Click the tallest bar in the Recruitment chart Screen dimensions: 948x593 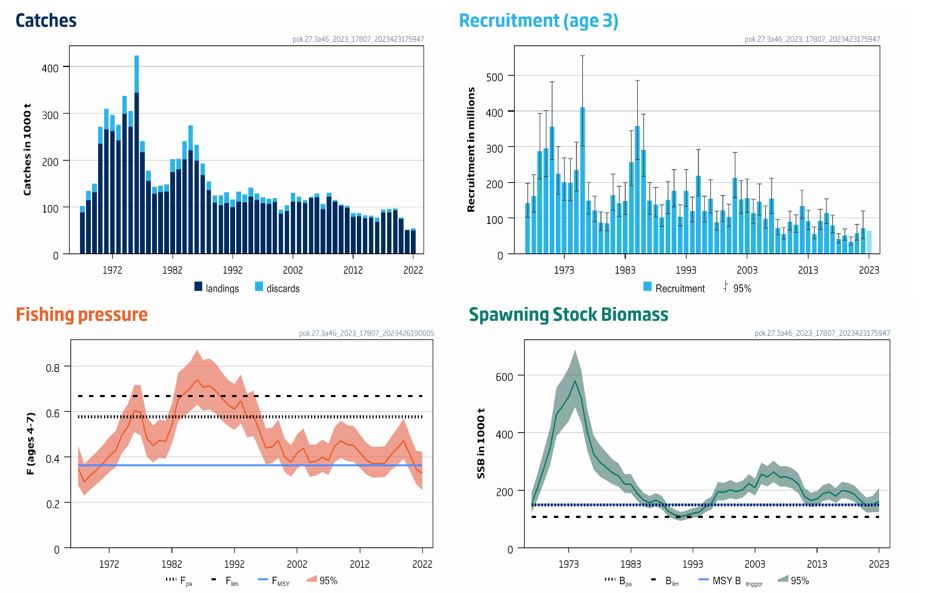(x=583, y=181)
